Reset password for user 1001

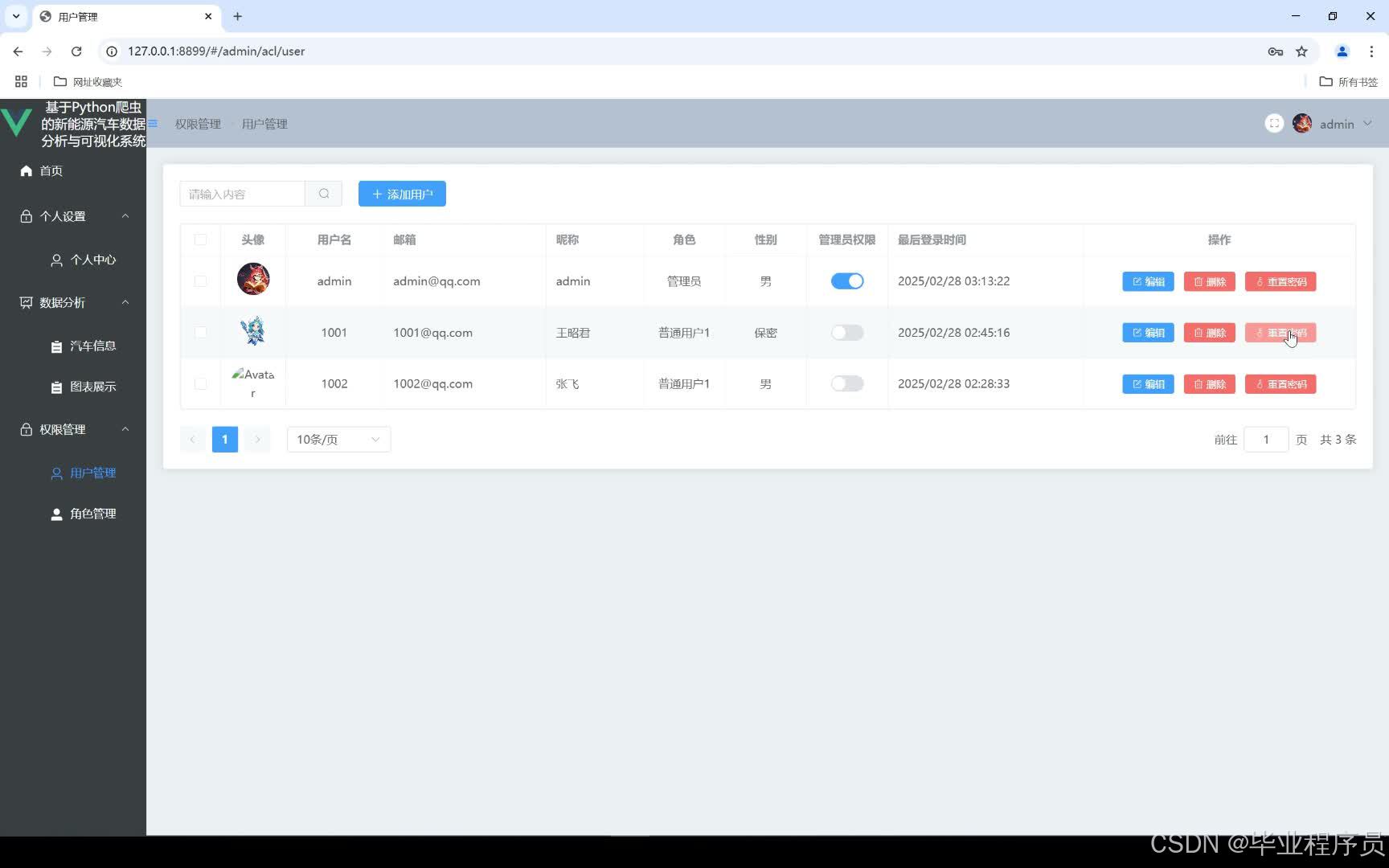pyautogui.click(x=1280, y=333)
